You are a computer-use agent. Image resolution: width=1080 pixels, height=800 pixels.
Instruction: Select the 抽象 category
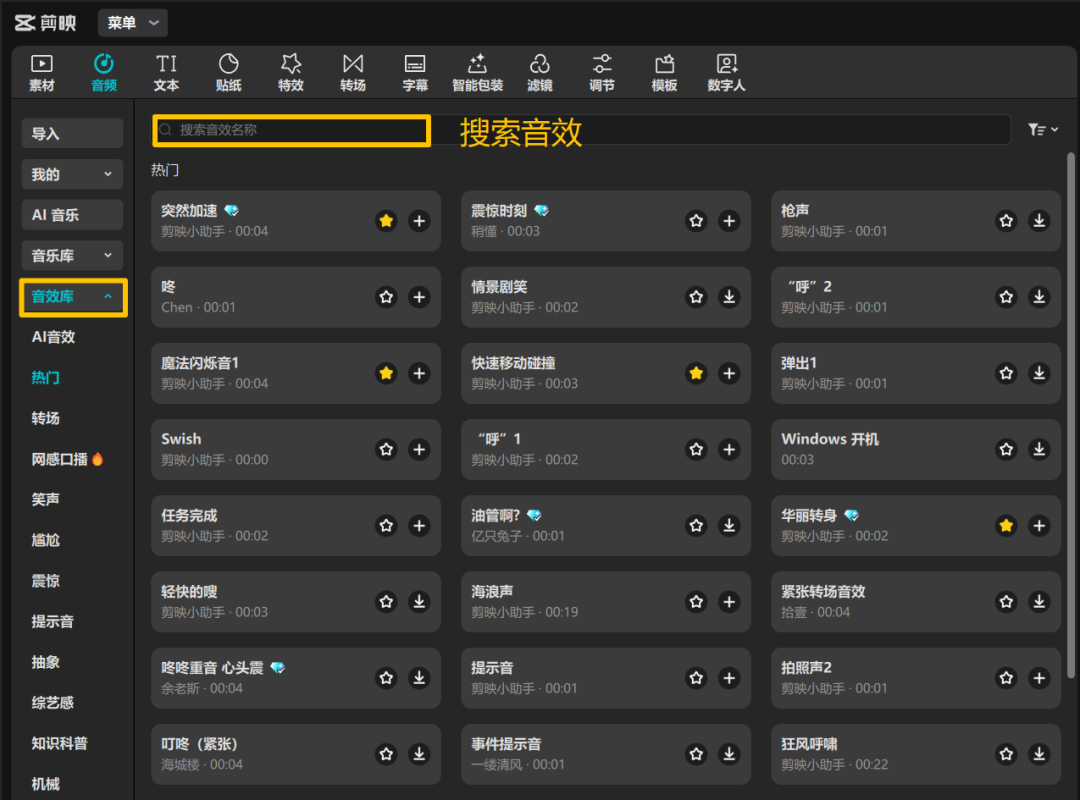pos(45,662)
